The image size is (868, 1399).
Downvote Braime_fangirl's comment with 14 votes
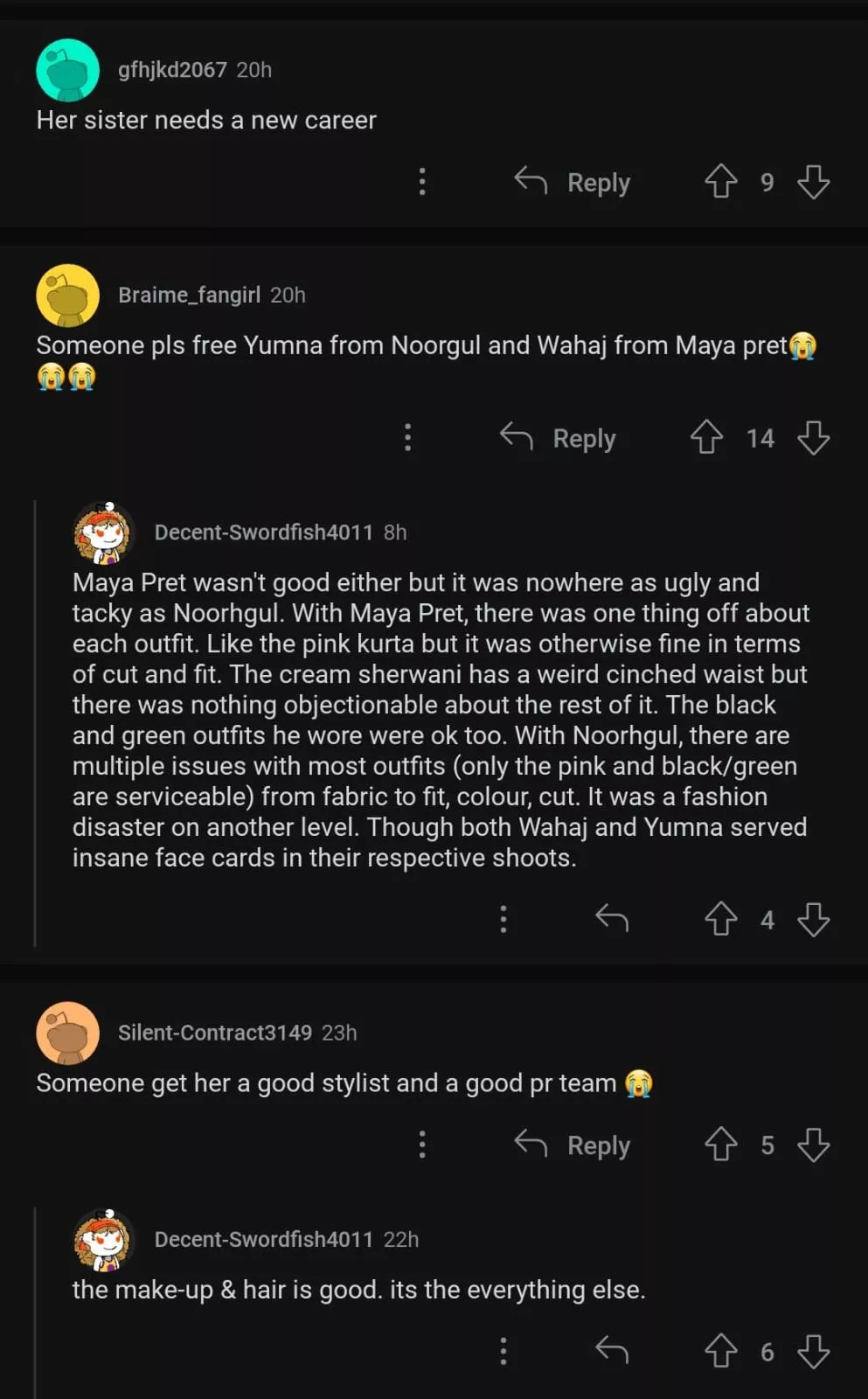click(x=813, y=437)
